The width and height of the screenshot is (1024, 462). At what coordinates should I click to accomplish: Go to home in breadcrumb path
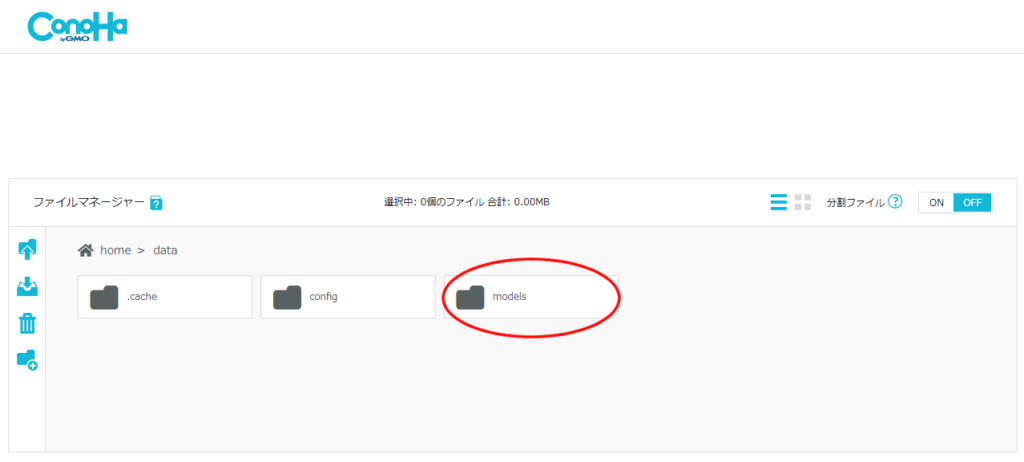(x=115, y=250)
